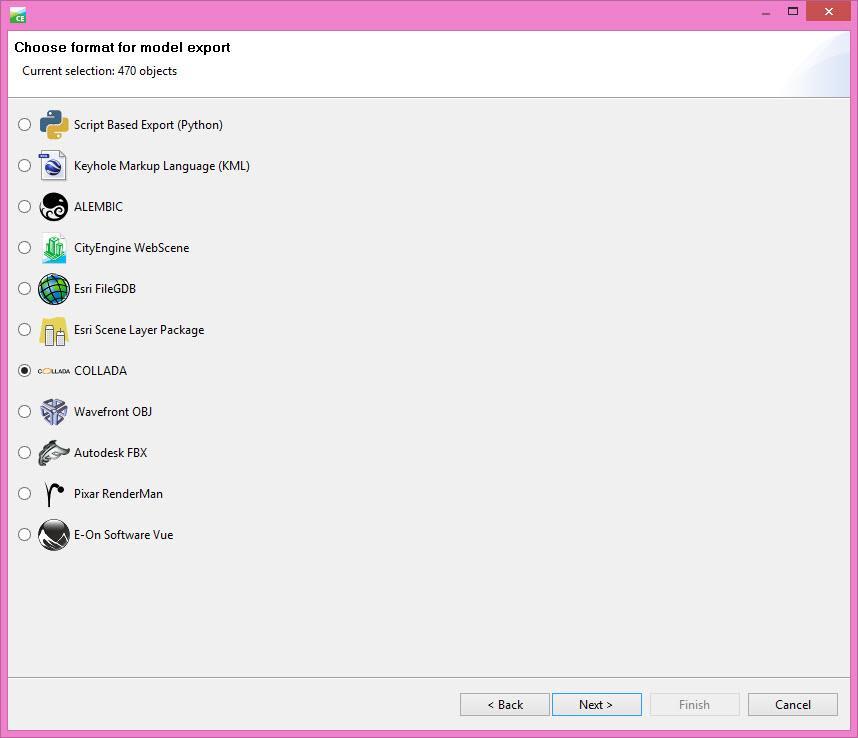Click the 'Pixar RenderMan' label

click(118, 494)
